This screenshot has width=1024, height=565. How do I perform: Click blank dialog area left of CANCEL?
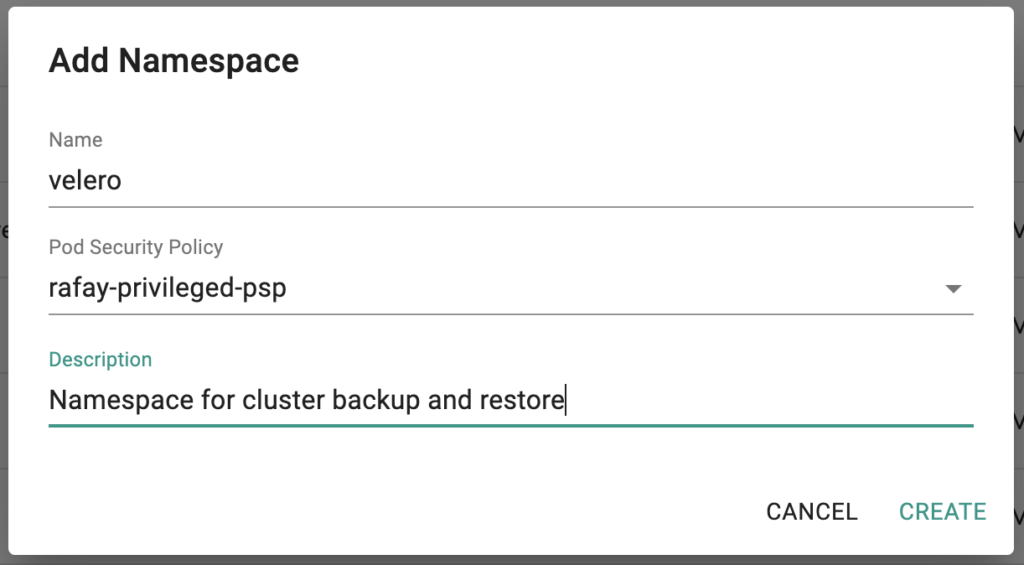[400, 511]
